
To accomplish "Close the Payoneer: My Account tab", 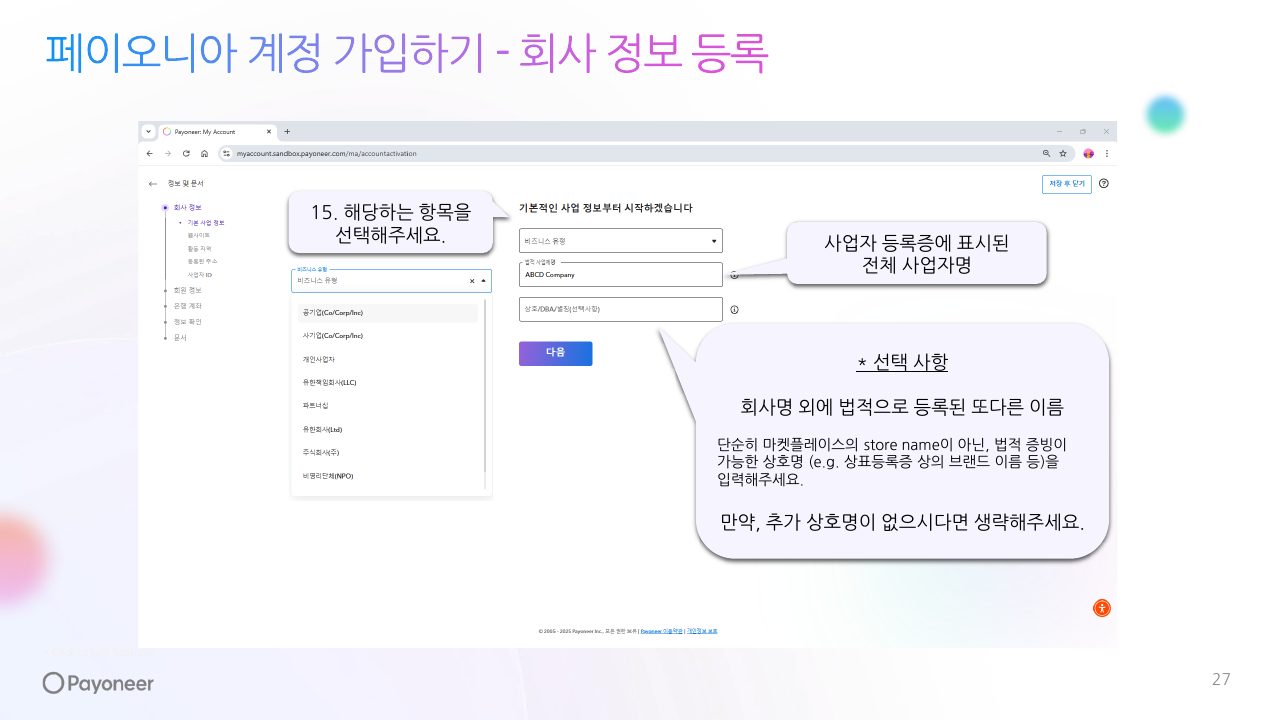I will pos(269,131).
